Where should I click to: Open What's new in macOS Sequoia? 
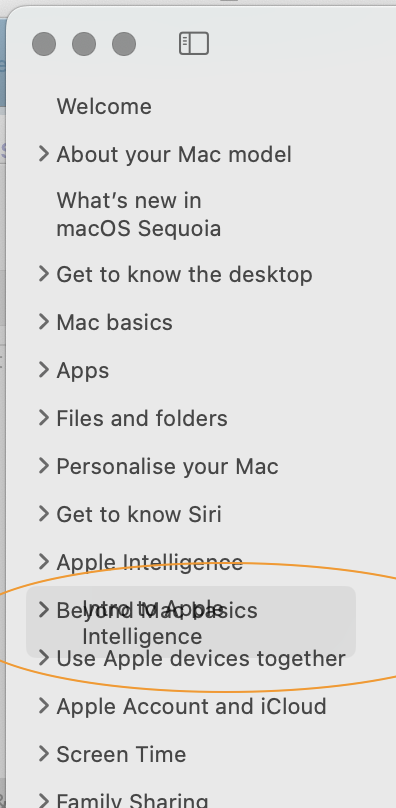coord(139,214)
